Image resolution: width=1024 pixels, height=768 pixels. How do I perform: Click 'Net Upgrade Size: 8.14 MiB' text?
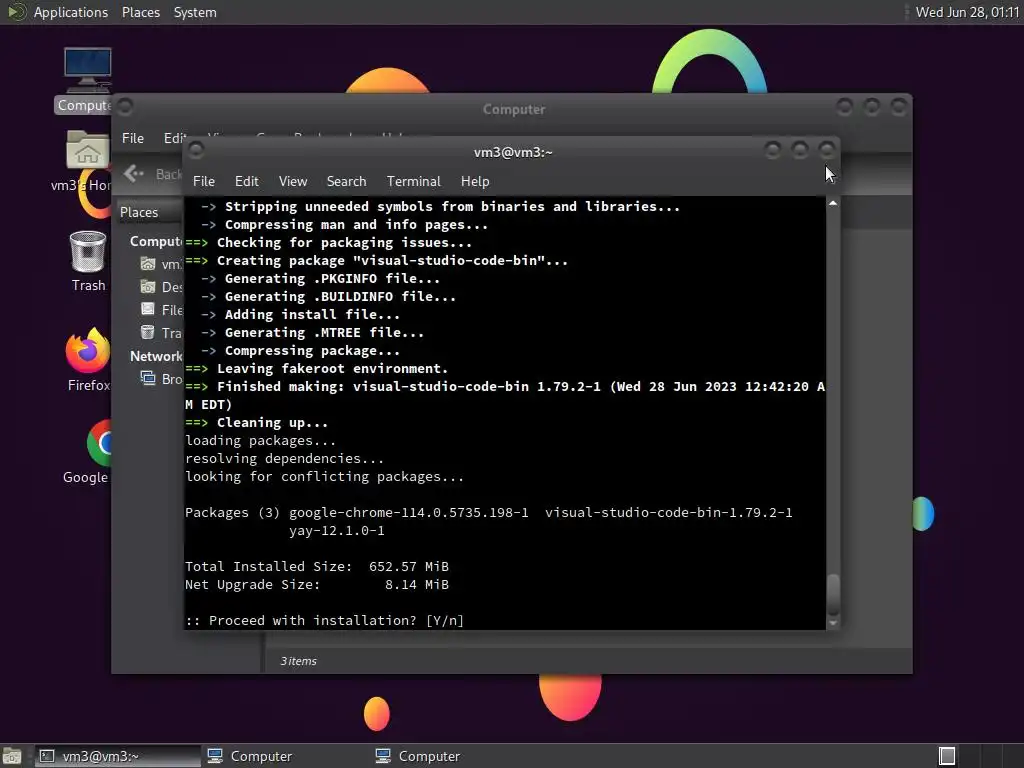click(x=317, y=584)
